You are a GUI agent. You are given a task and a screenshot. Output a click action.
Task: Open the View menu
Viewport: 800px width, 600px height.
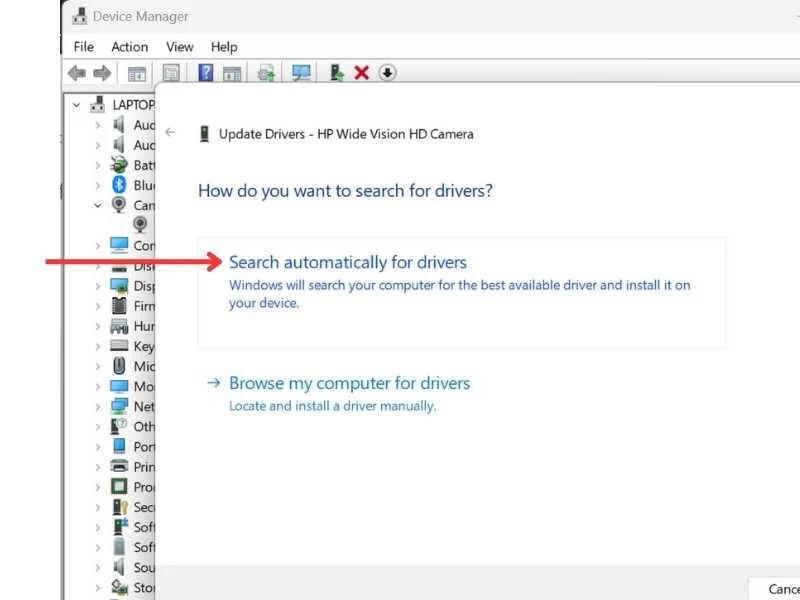180,47
